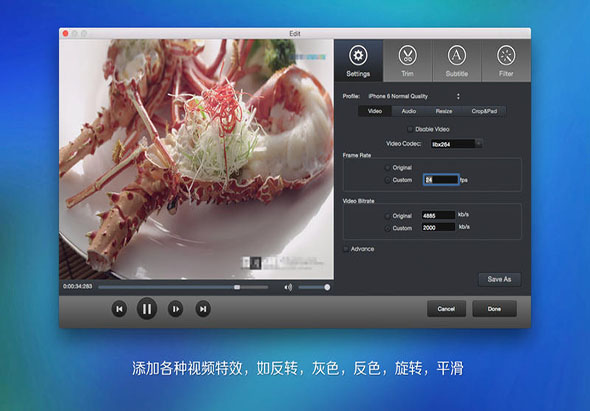The width and height of the screenshot is (590, 411).
Task: Click the video seek progress bar
Action: pyautogui.click(x=183, y=287)
